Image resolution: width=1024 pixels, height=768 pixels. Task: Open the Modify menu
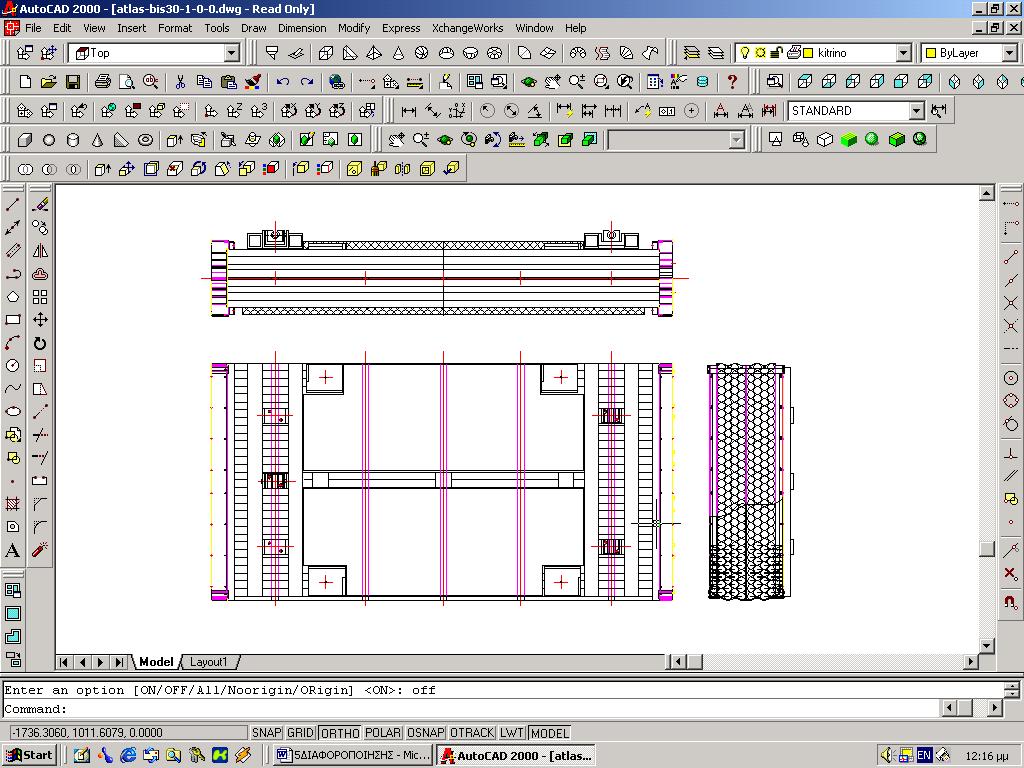(x=354, y=28)
